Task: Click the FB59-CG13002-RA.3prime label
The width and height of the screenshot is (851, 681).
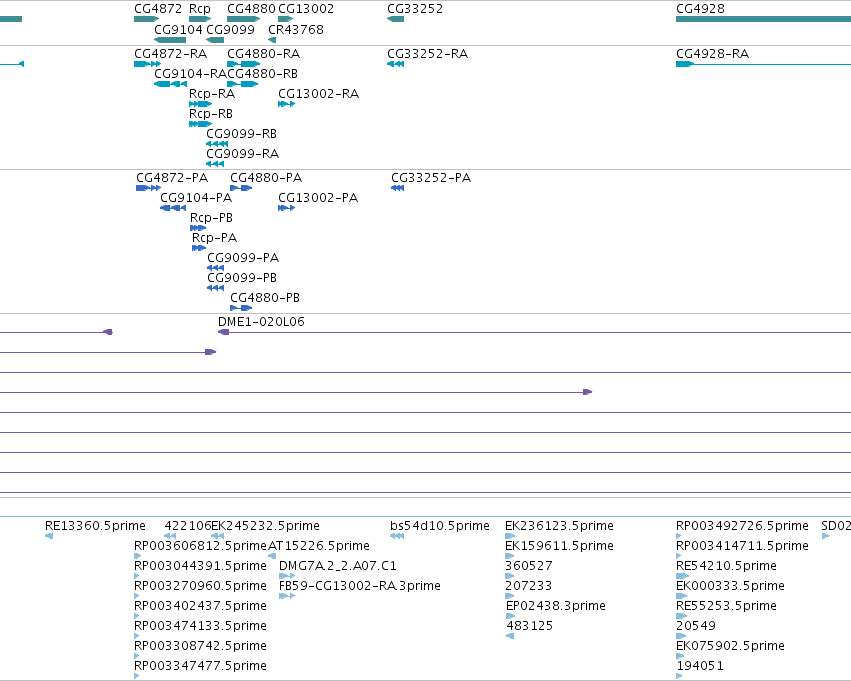Action: (x=360, y=586)
